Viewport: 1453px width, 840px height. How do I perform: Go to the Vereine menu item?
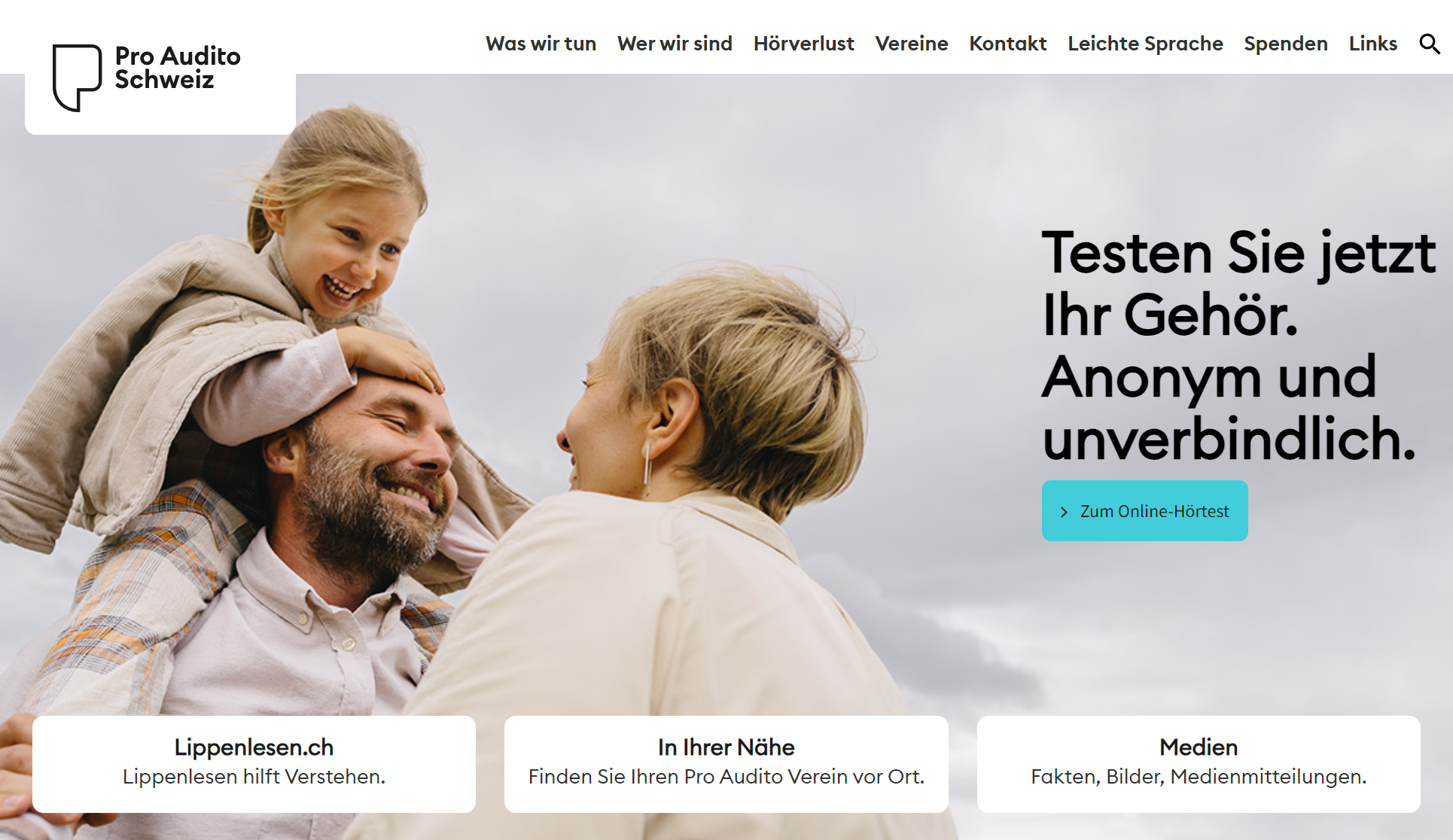(x=911, y=44)
